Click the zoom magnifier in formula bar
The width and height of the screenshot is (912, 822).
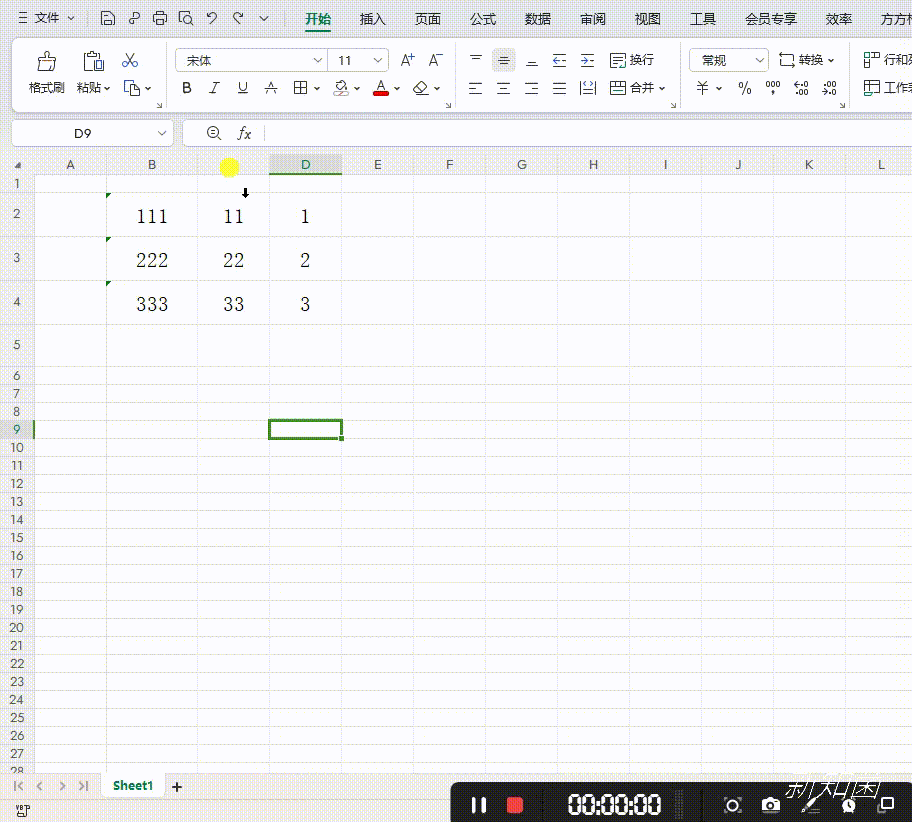click(213, 133)
